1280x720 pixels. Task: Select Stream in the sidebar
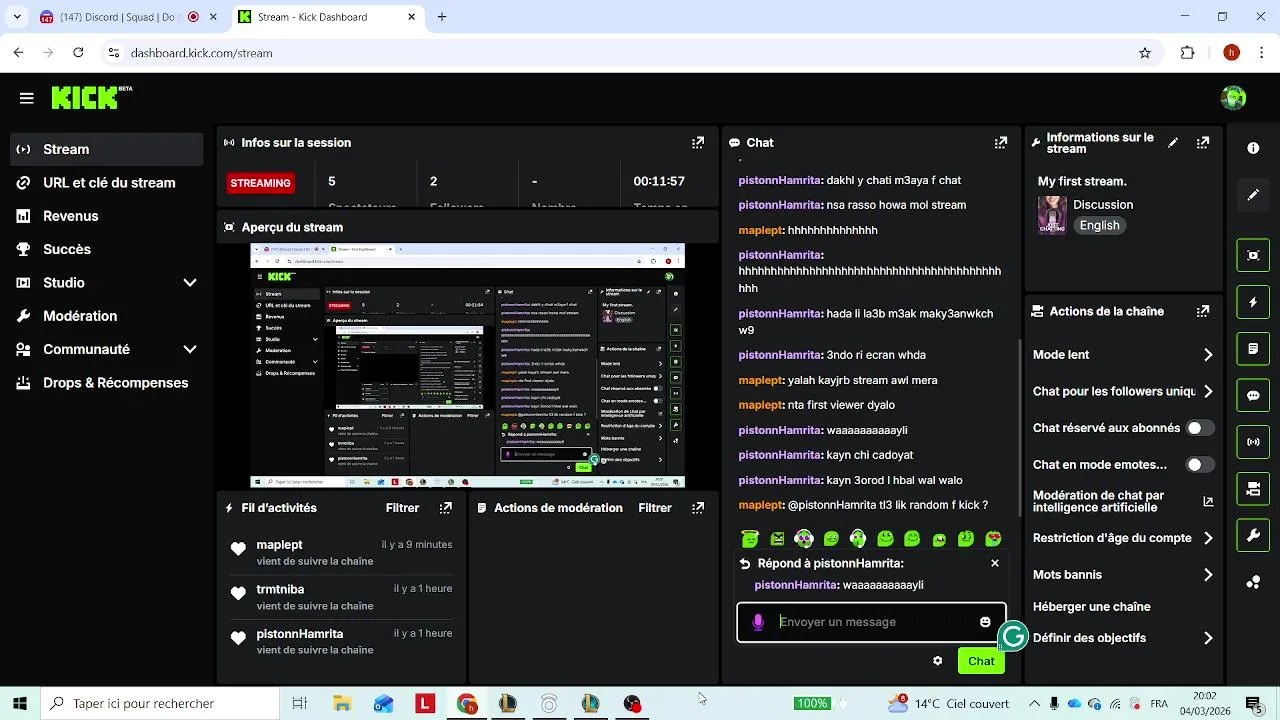(x=107, y=149)
